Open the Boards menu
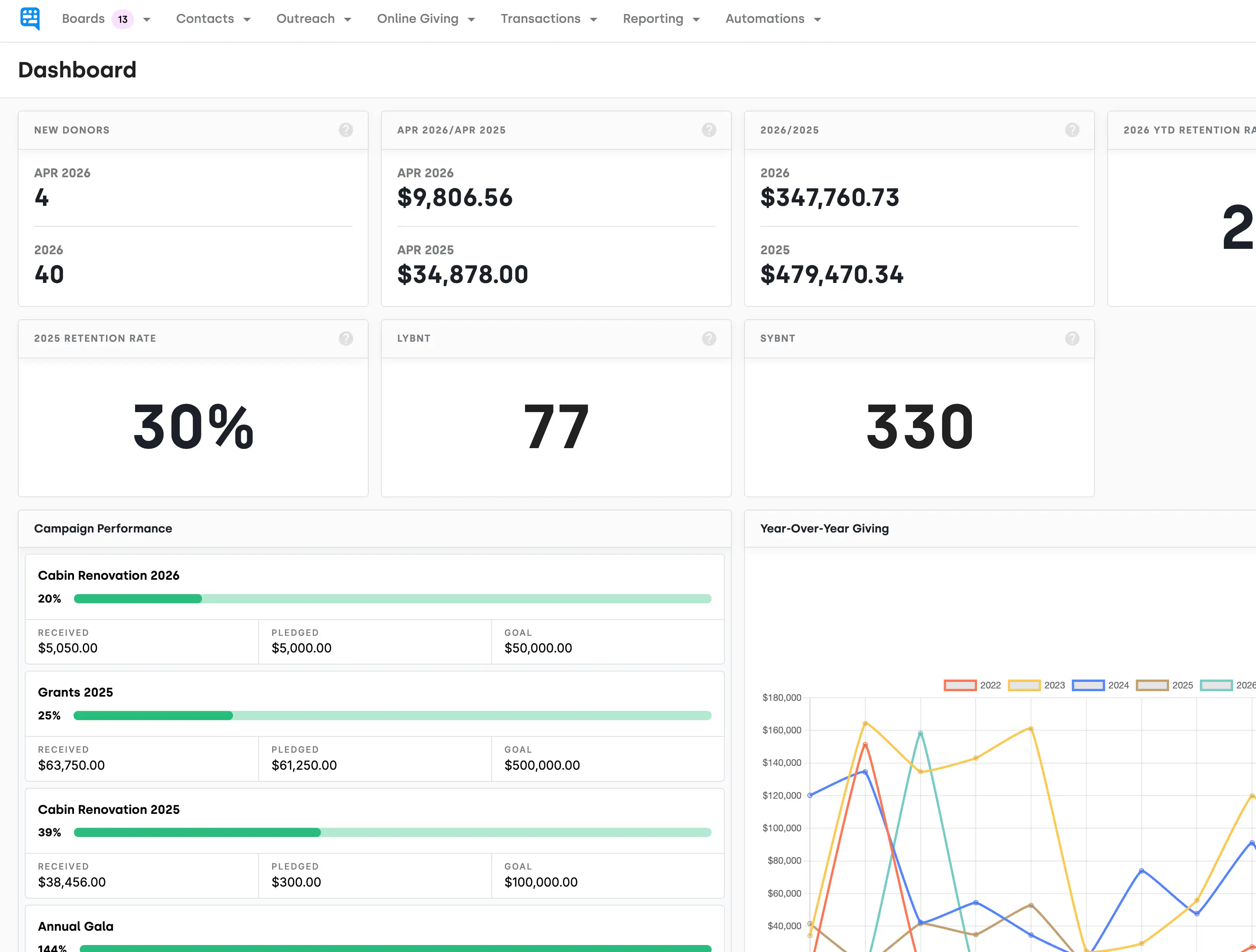Image resolution: width=1256 pixels, height=952 pixels. click(84, 19)
